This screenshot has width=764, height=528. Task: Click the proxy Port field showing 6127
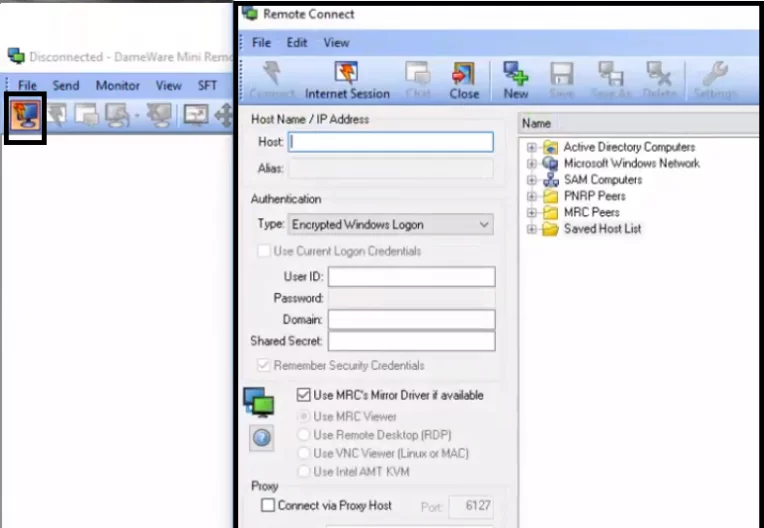471,506
